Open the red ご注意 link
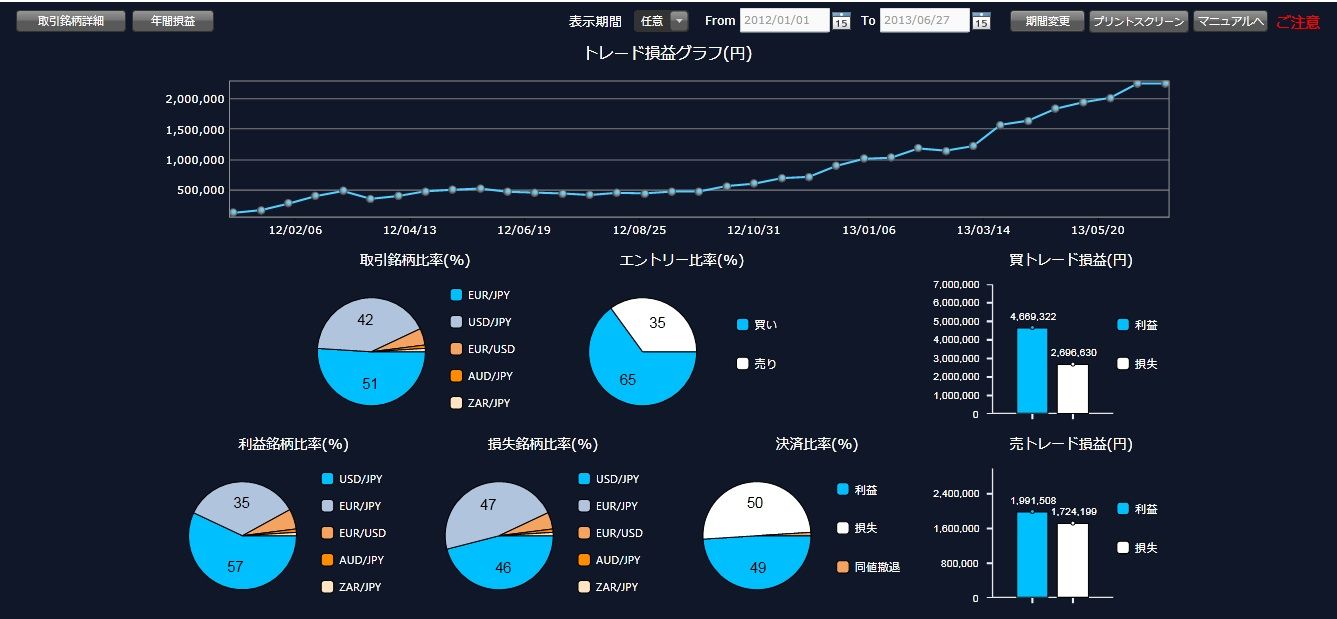The height and width of the screenshot is (619, 1337). coord(1298,22)
